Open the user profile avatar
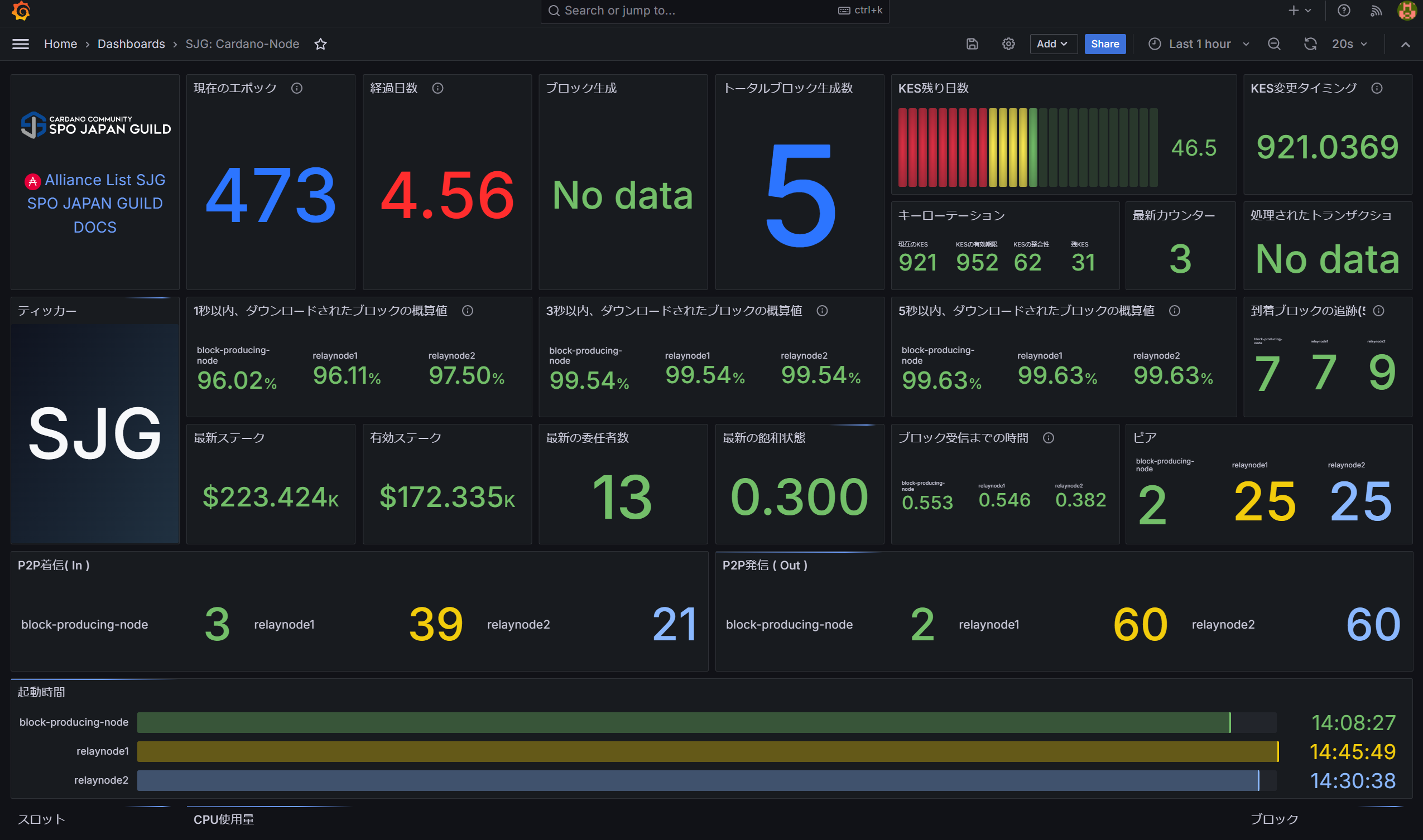The image size is (1423, 840). tap(1407, 11)
